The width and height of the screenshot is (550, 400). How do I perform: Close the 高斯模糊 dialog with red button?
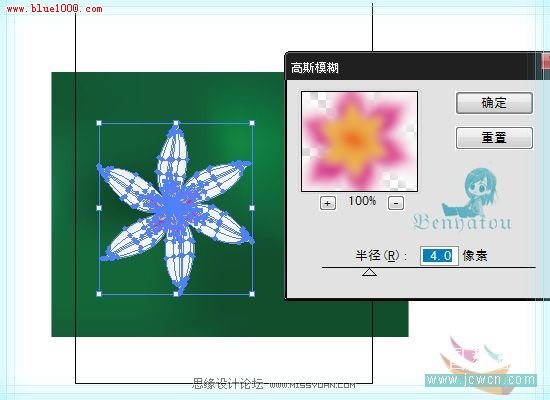(x=546, y=61)
